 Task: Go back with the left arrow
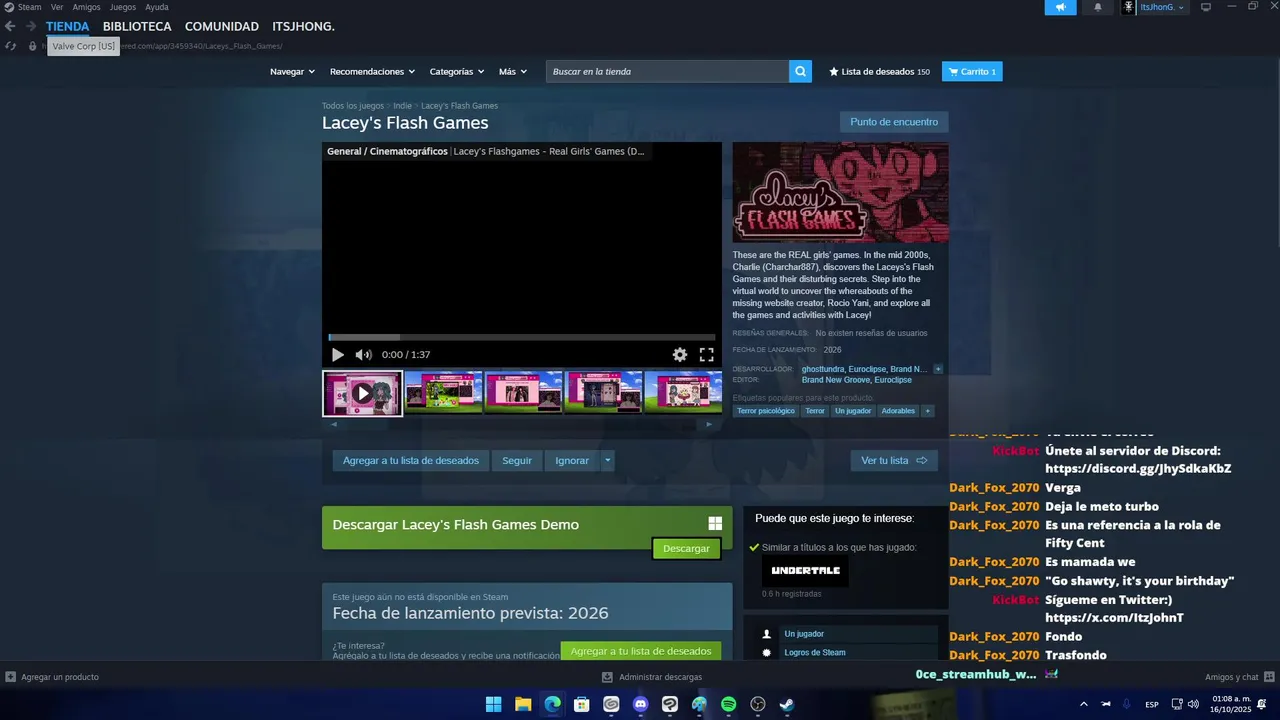(10, 27)
